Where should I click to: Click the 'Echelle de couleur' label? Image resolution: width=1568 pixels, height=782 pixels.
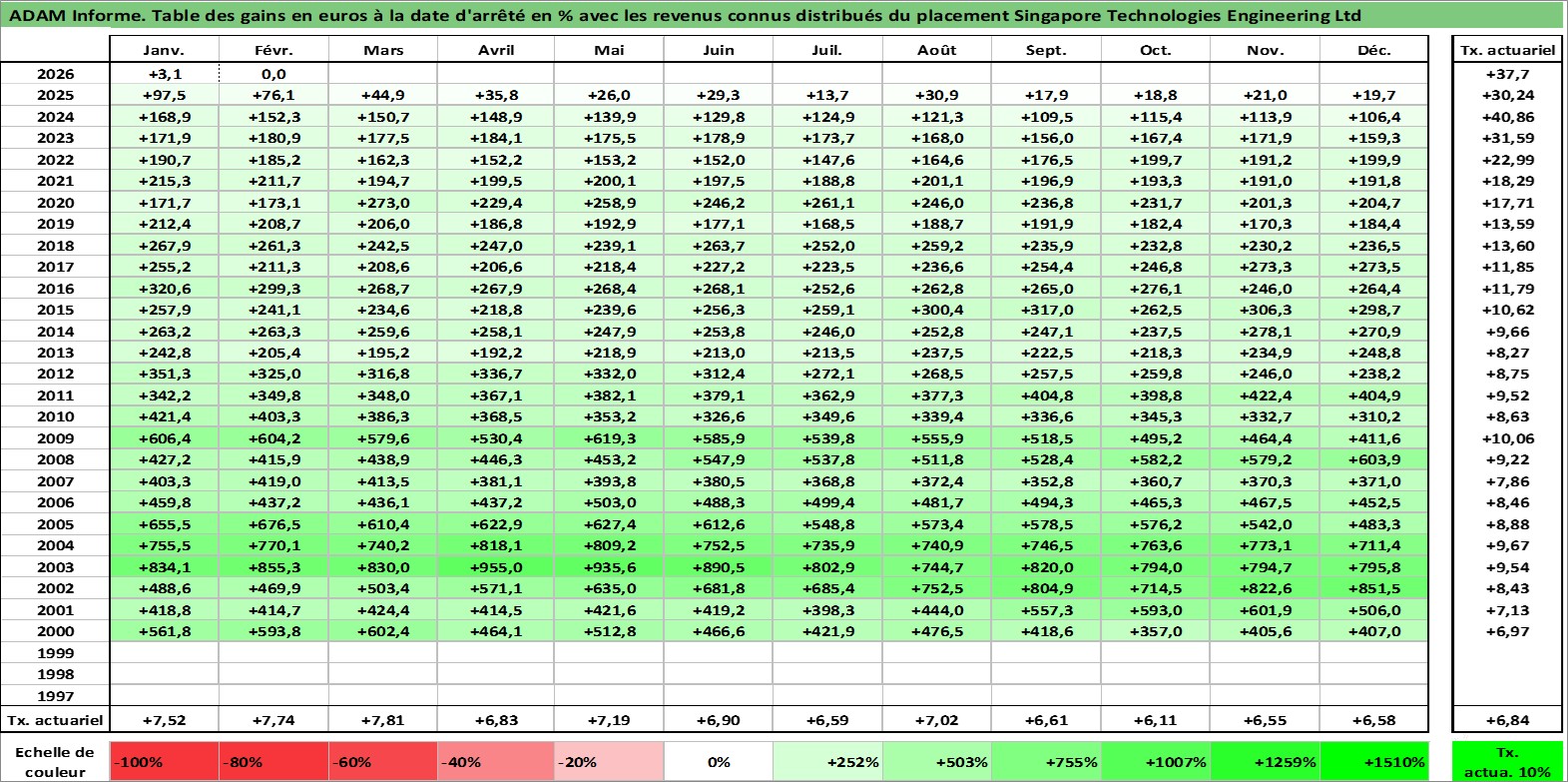tap(55, 762)
